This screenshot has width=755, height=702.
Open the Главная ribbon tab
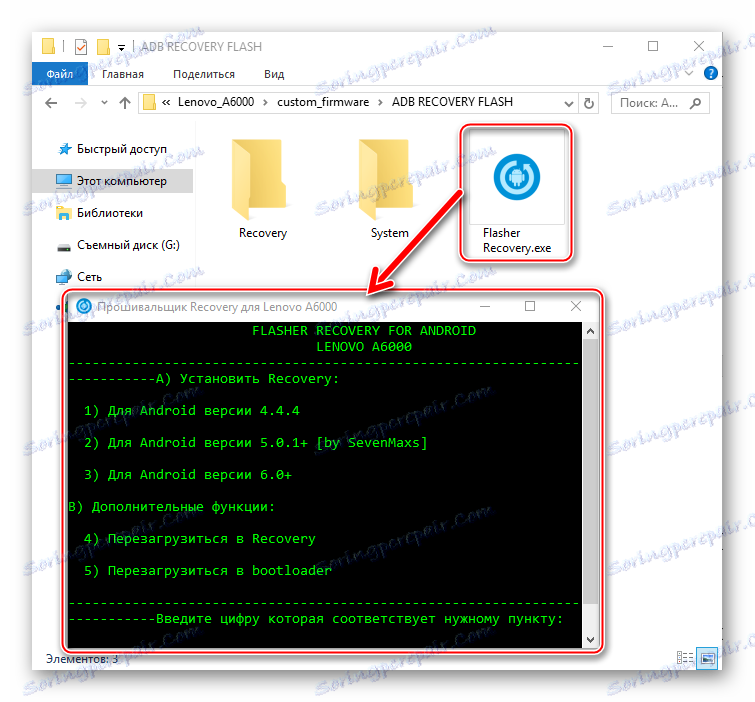click(123, 74)
